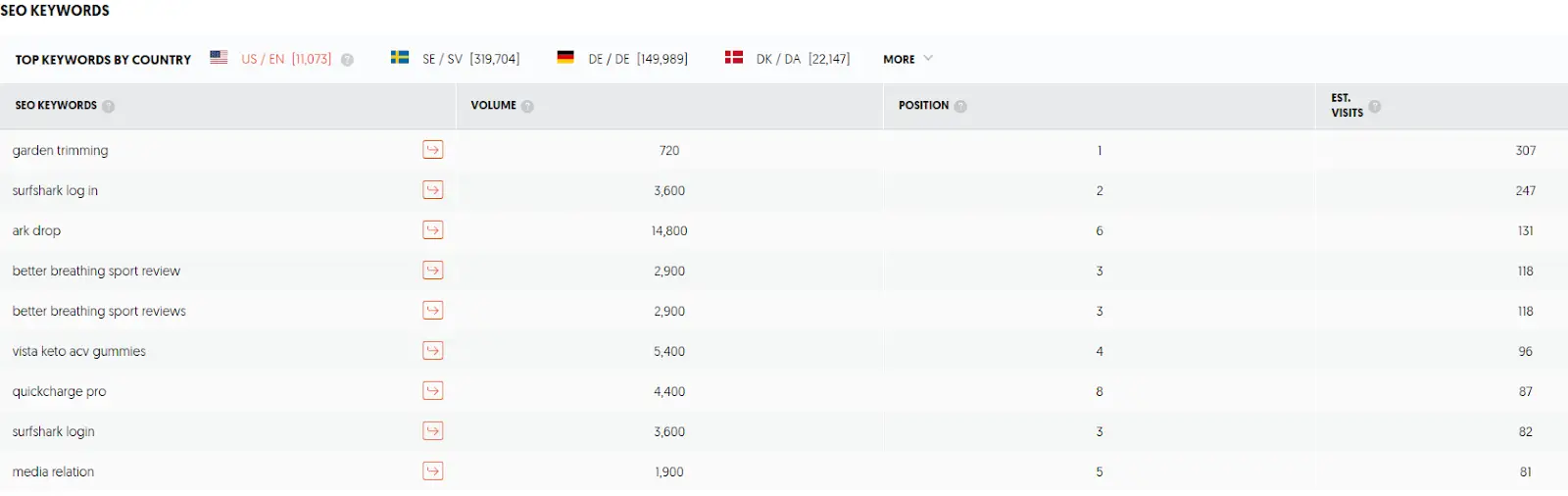Select the US / EN country tab
1568x496 pixels.
pos(271,59)
